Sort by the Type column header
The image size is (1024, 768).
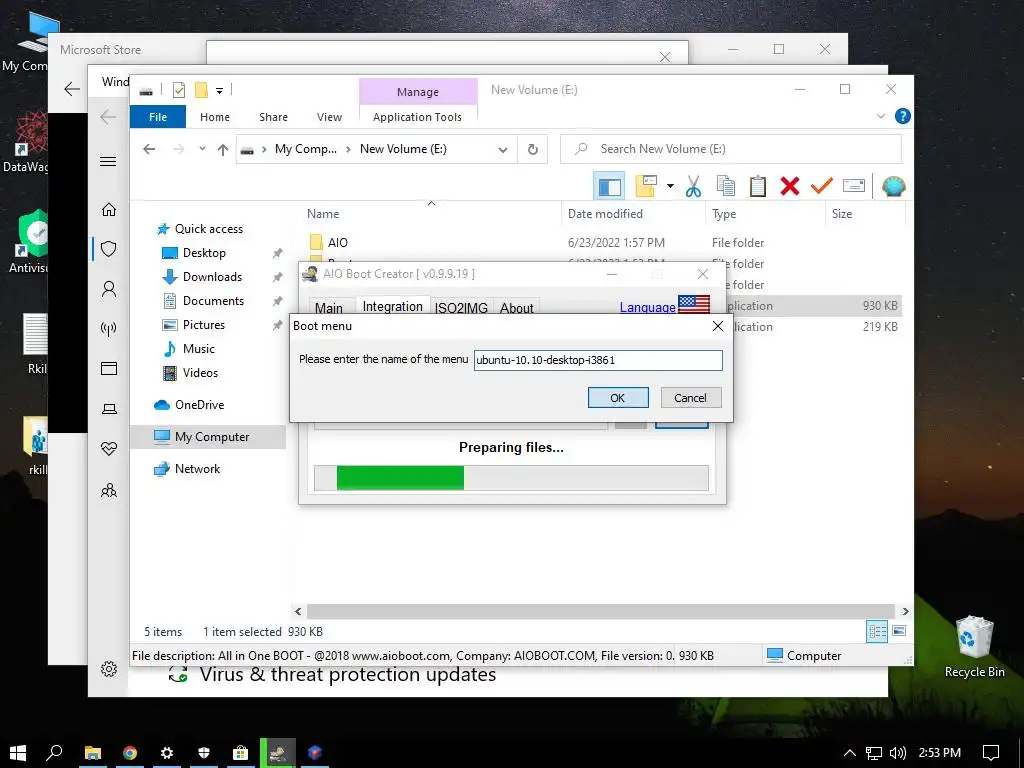pyautogui.click(x=724, y=214)
